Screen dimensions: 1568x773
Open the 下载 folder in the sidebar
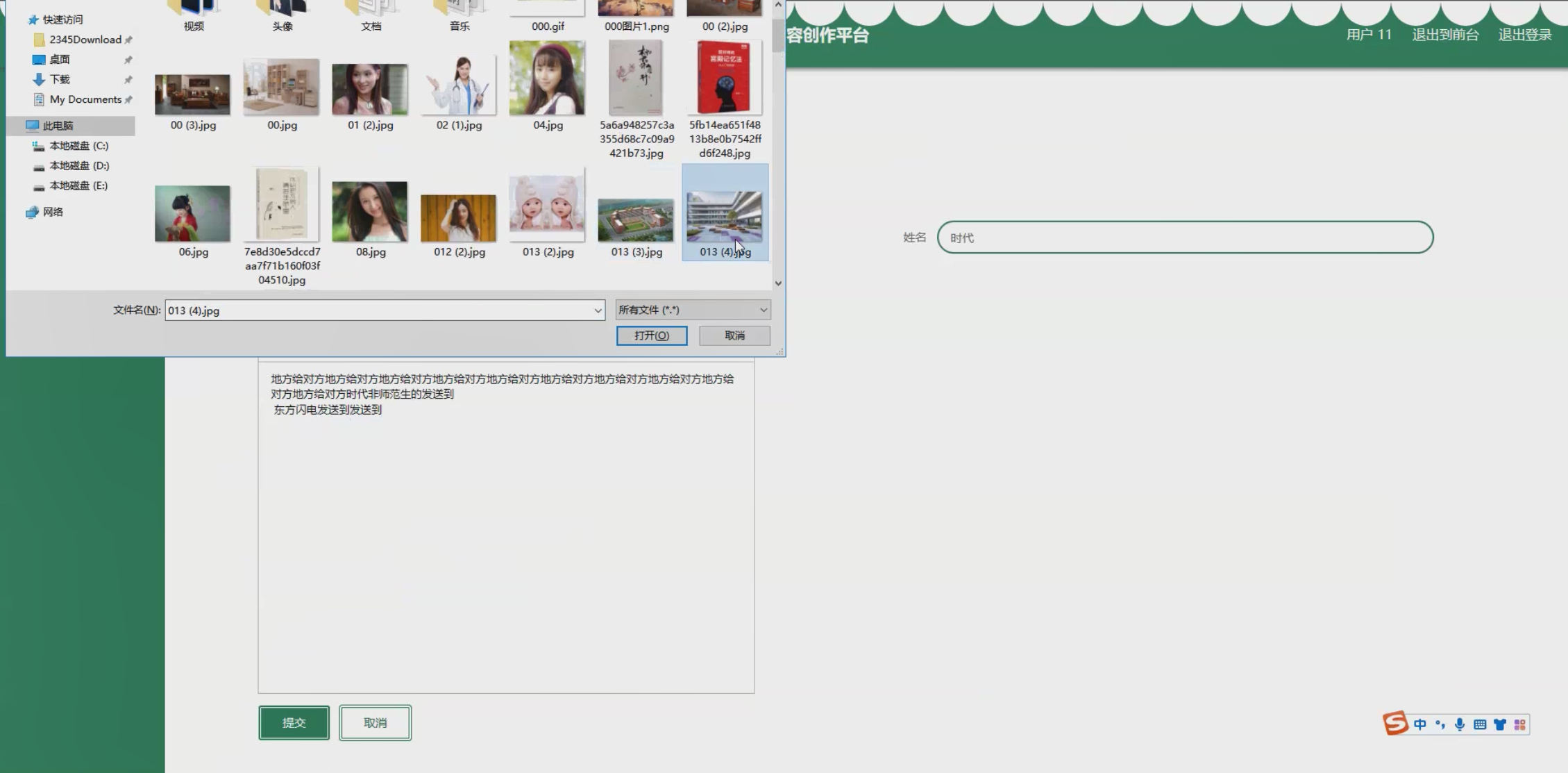[59, 79]
